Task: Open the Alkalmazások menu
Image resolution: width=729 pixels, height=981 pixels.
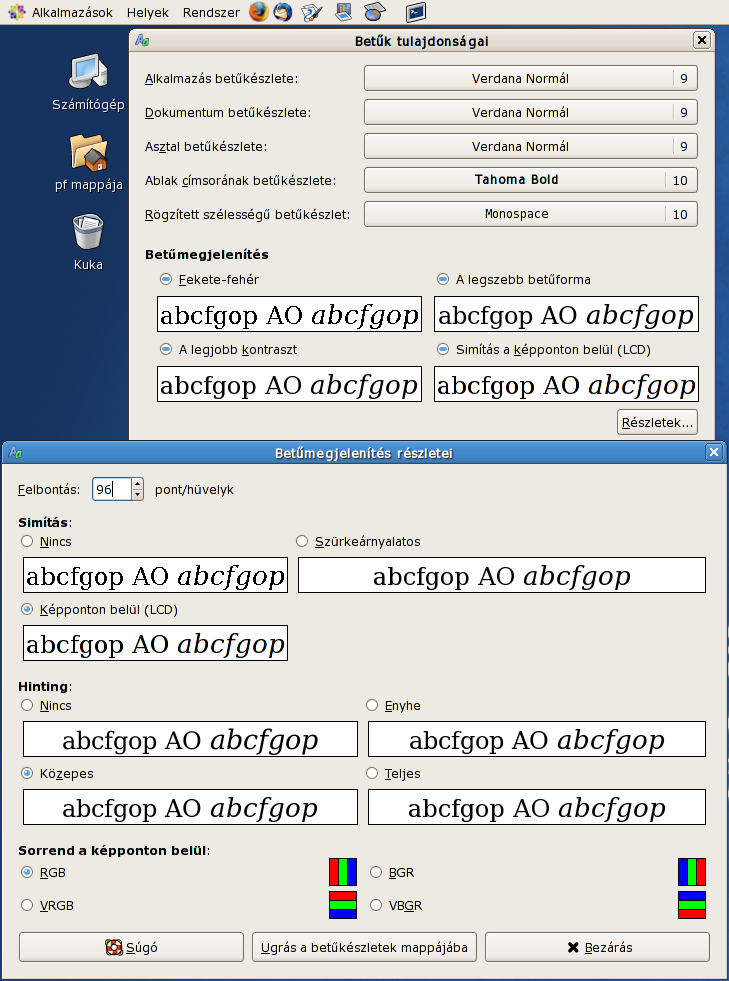Action: (x=62, y=13)
